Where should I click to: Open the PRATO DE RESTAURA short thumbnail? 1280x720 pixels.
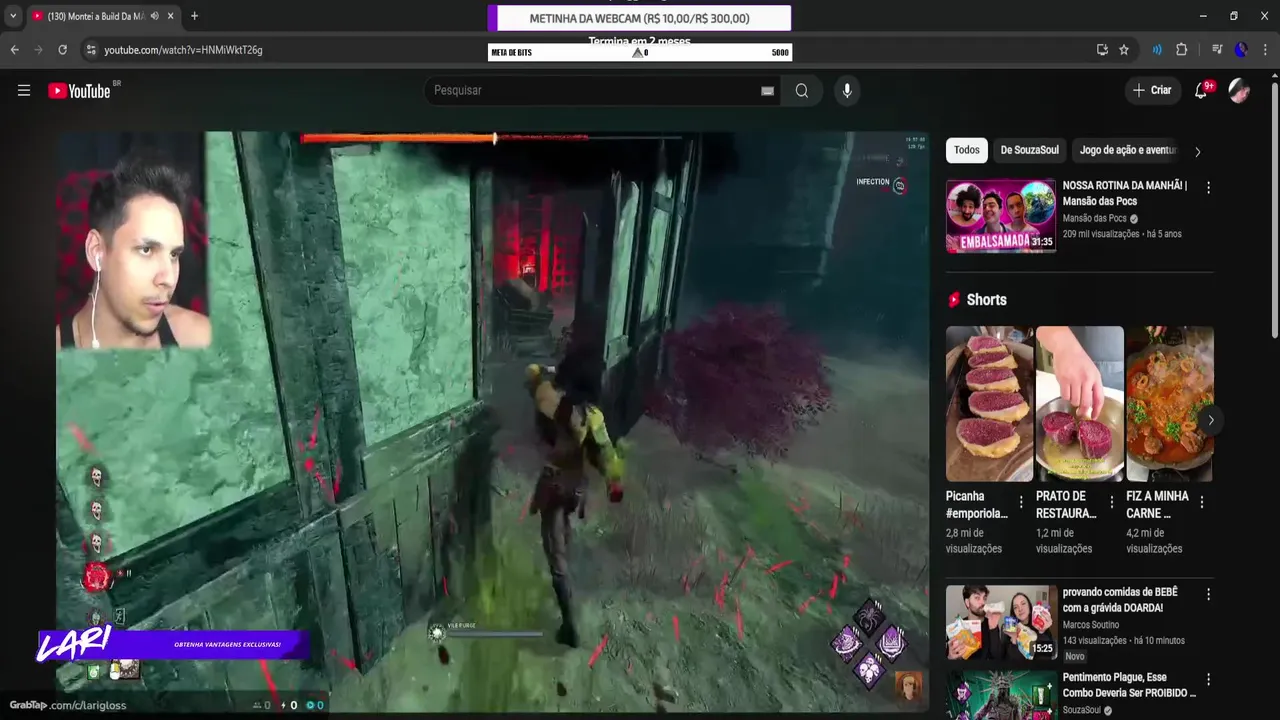click(x=1080, y=404)
